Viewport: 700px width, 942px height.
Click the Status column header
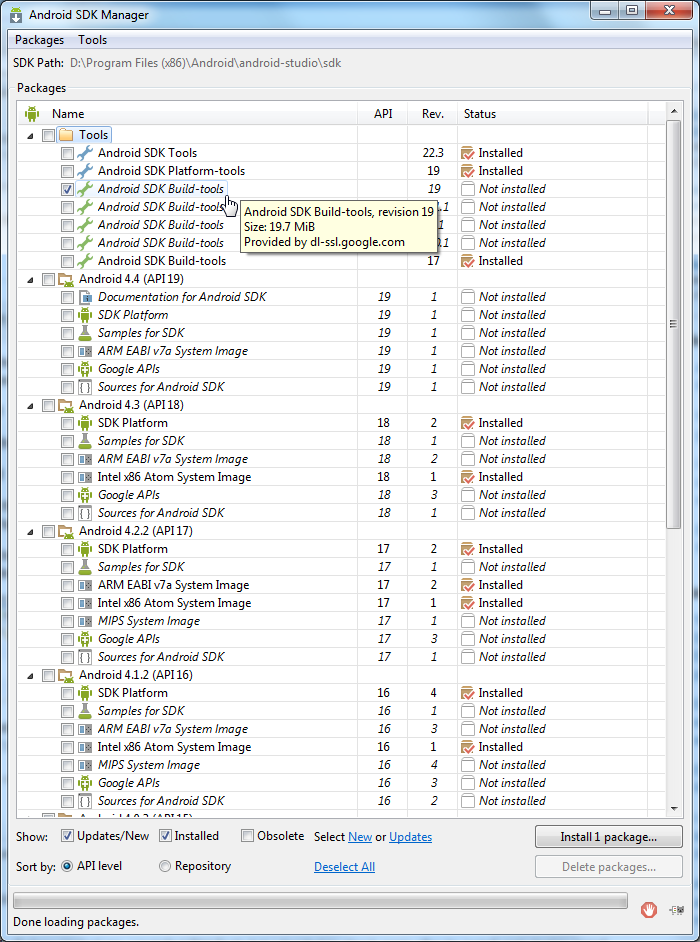(x=553, y=114)
